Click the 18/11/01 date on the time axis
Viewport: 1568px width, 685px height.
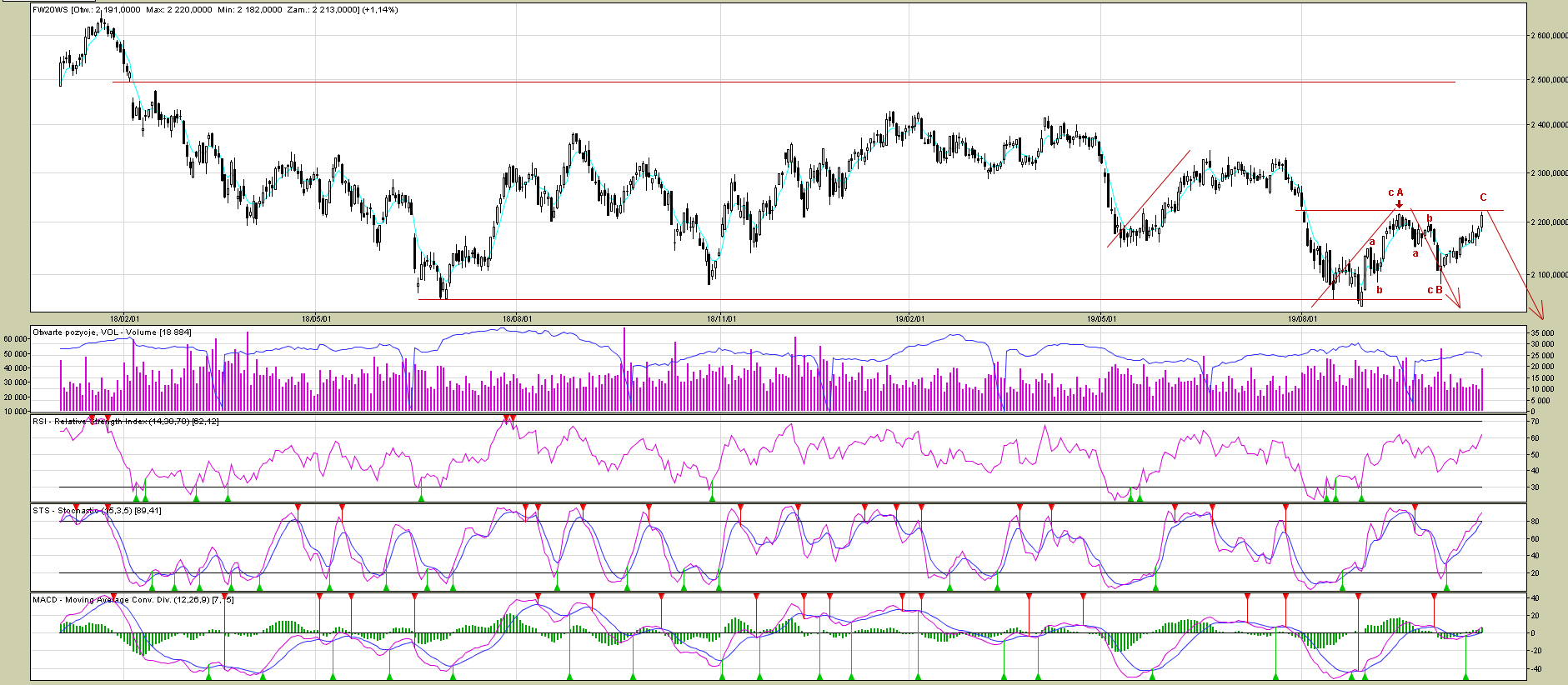(x=721, y=318)
